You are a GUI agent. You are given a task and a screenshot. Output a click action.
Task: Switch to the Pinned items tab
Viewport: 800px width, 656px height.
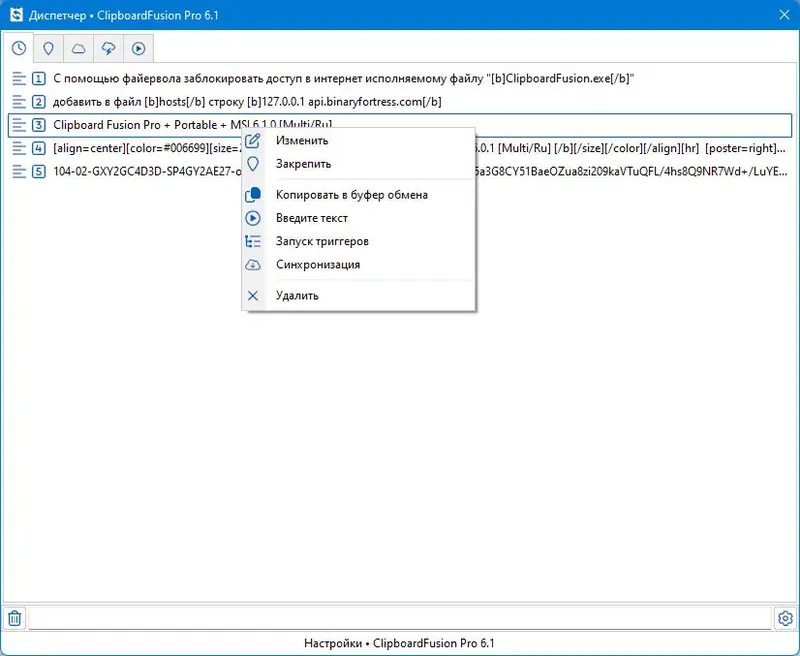48,48
